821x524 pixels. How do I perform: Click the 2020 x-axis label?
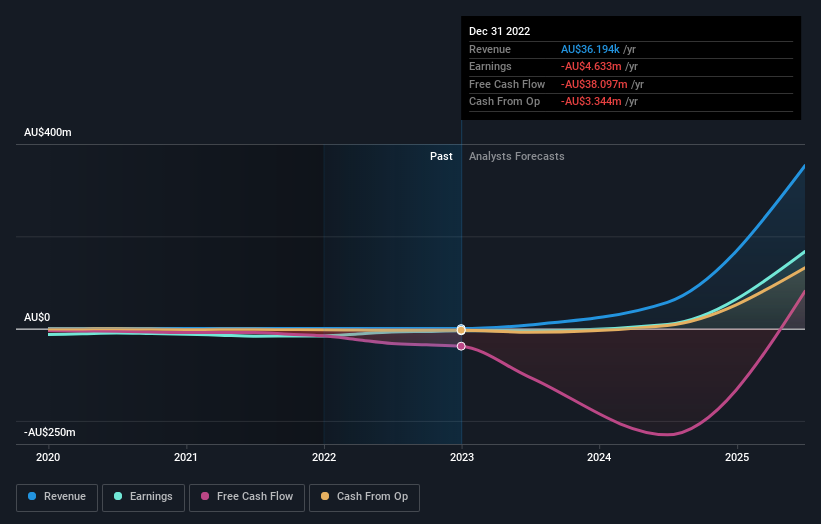coord(48,457)
